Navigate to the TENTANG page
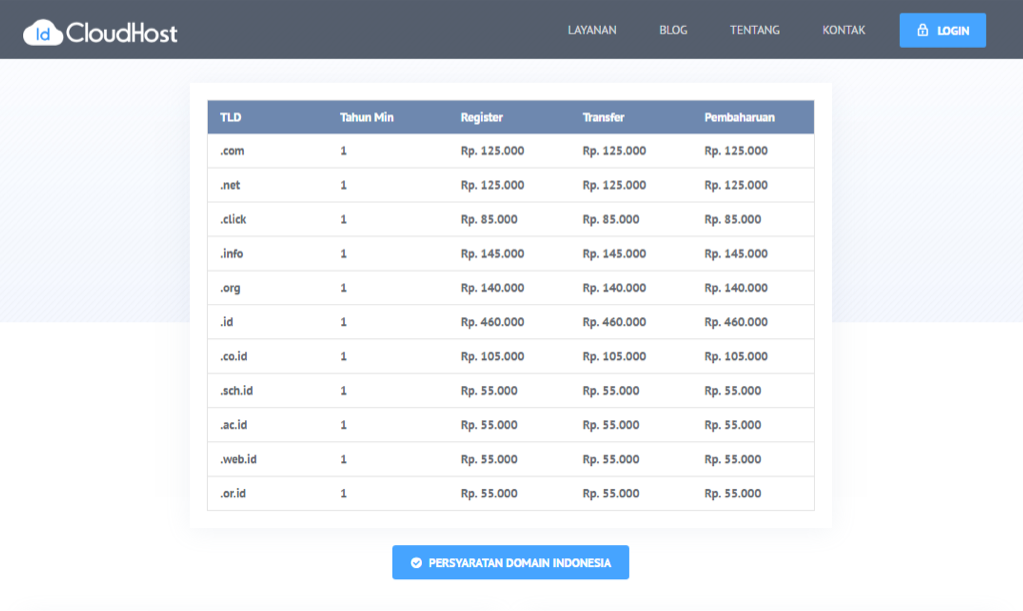1023x611 pixels. click(753, 30)
